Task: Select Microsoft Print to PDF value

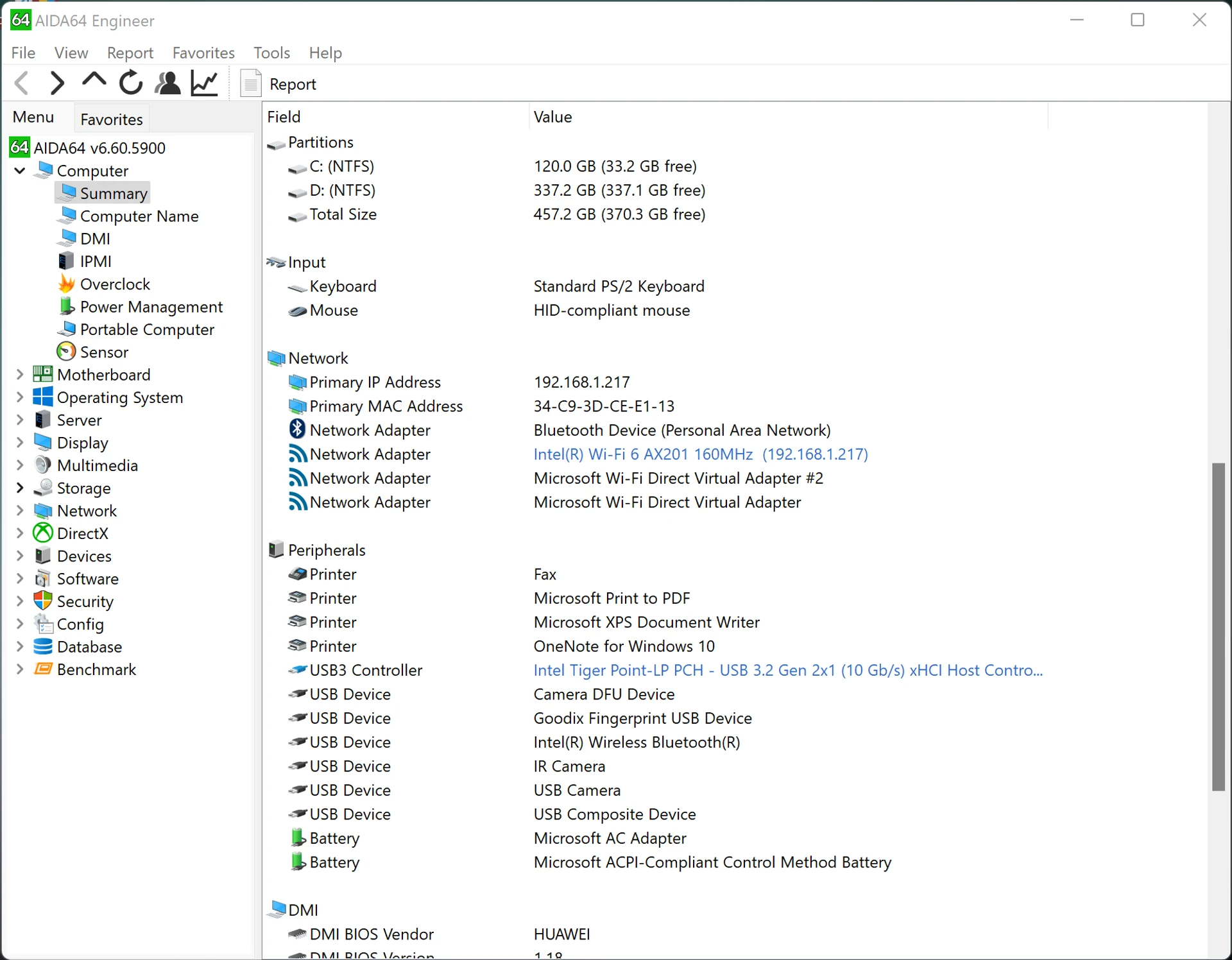Action: [612, 599]
